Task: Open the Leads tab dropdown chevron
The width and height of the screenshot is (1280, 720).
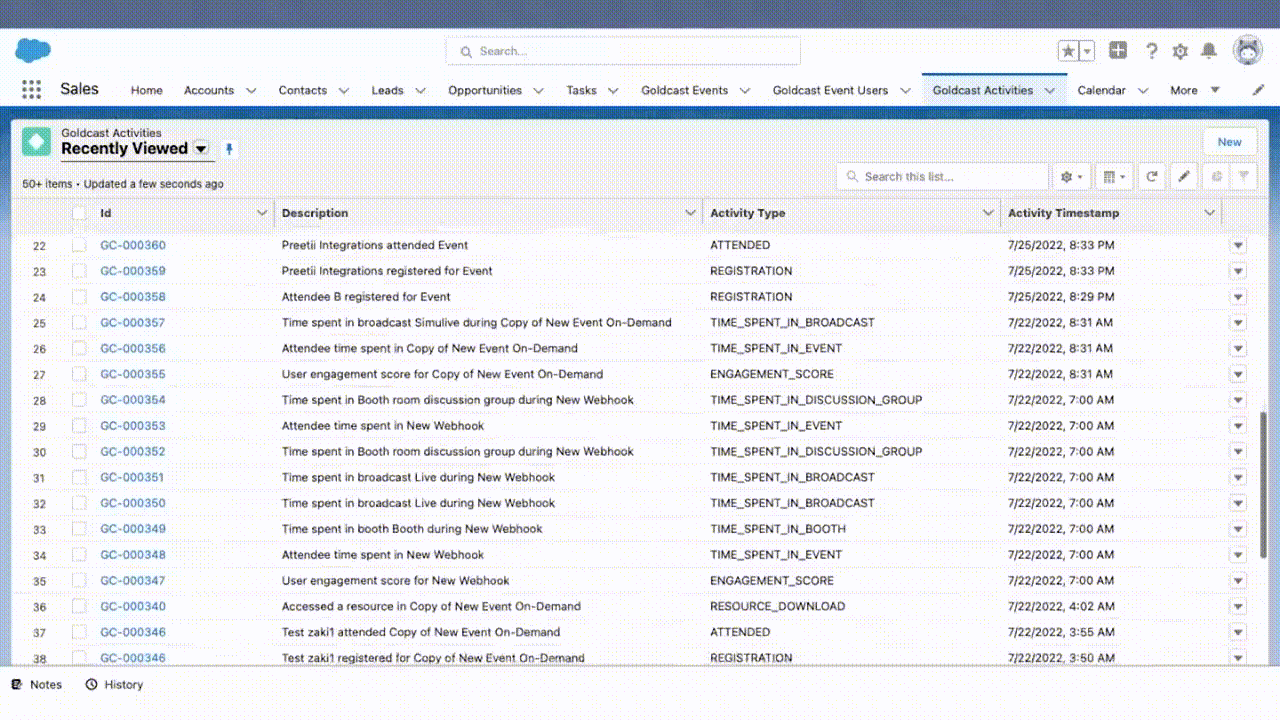Action: click(420, 90)
